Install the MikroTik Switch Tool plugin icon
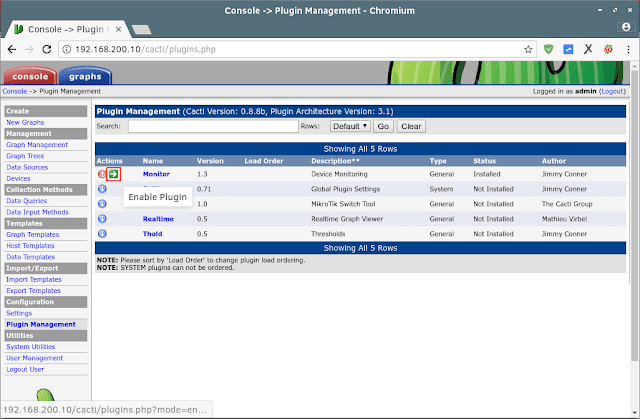 tap(102, 204)
